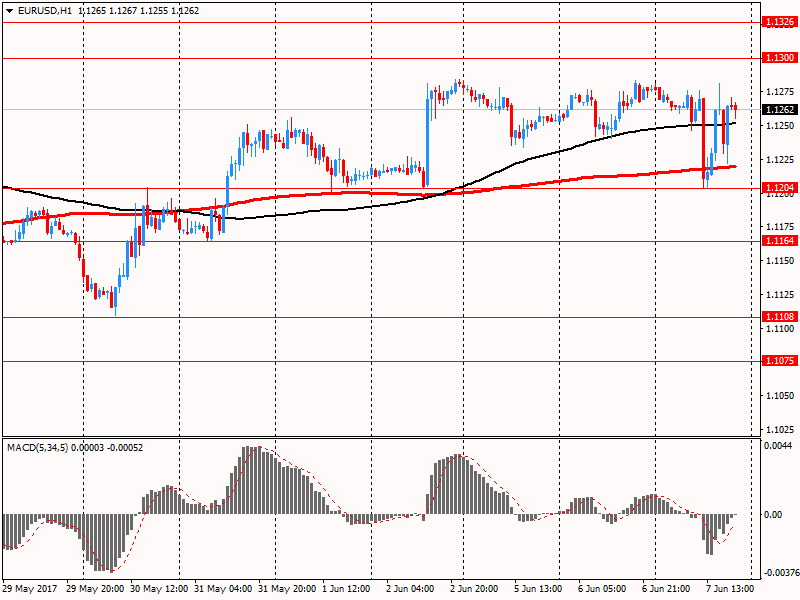Select the current price label 1.1262
This screenshot has width=800, height=600.
pyautogui.click(x=777, y=110)
